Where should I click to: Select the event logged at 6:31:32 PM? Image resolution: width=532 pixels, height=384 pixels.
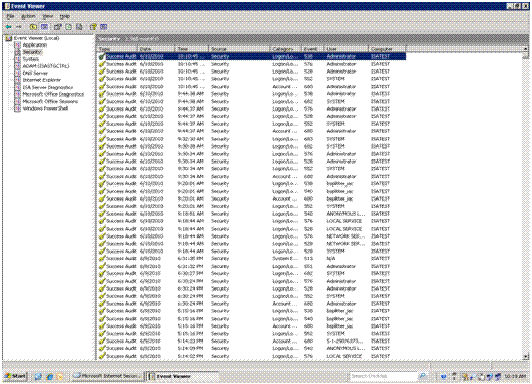click(252, 266)
